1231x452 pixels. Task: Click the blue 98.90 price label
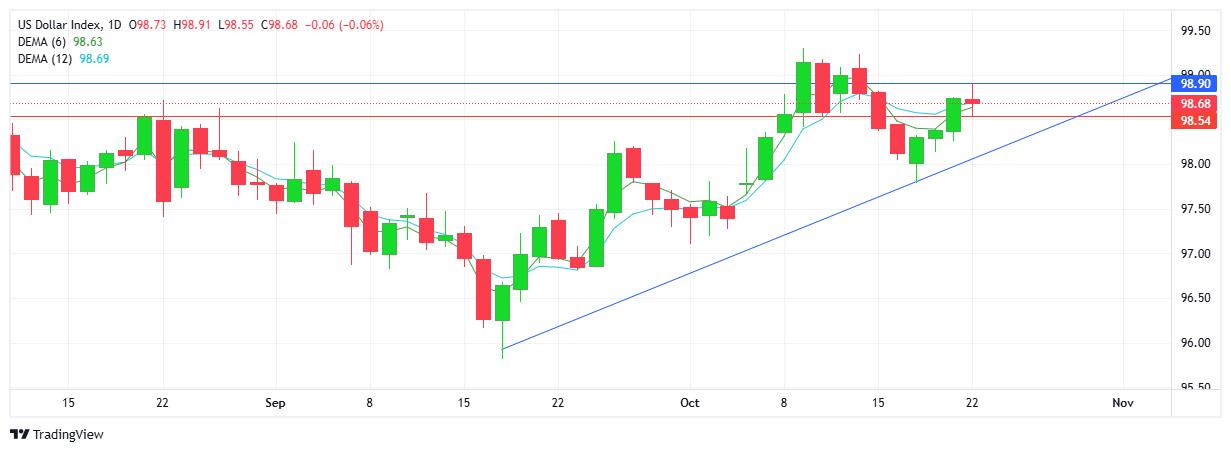click(1195, 85)
